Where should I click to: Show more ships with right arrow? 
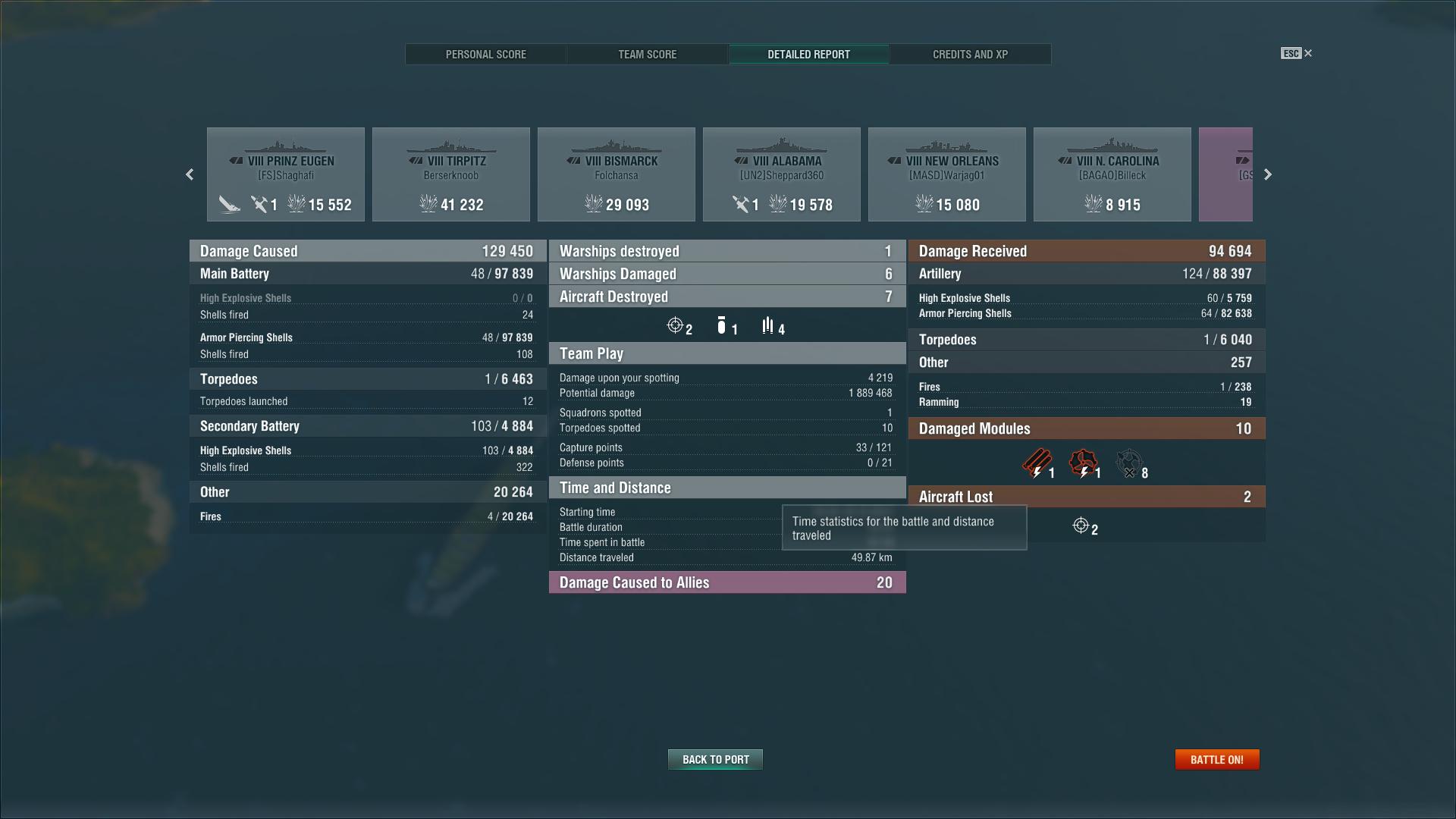pyautogui.click(x=1268, y=174)
